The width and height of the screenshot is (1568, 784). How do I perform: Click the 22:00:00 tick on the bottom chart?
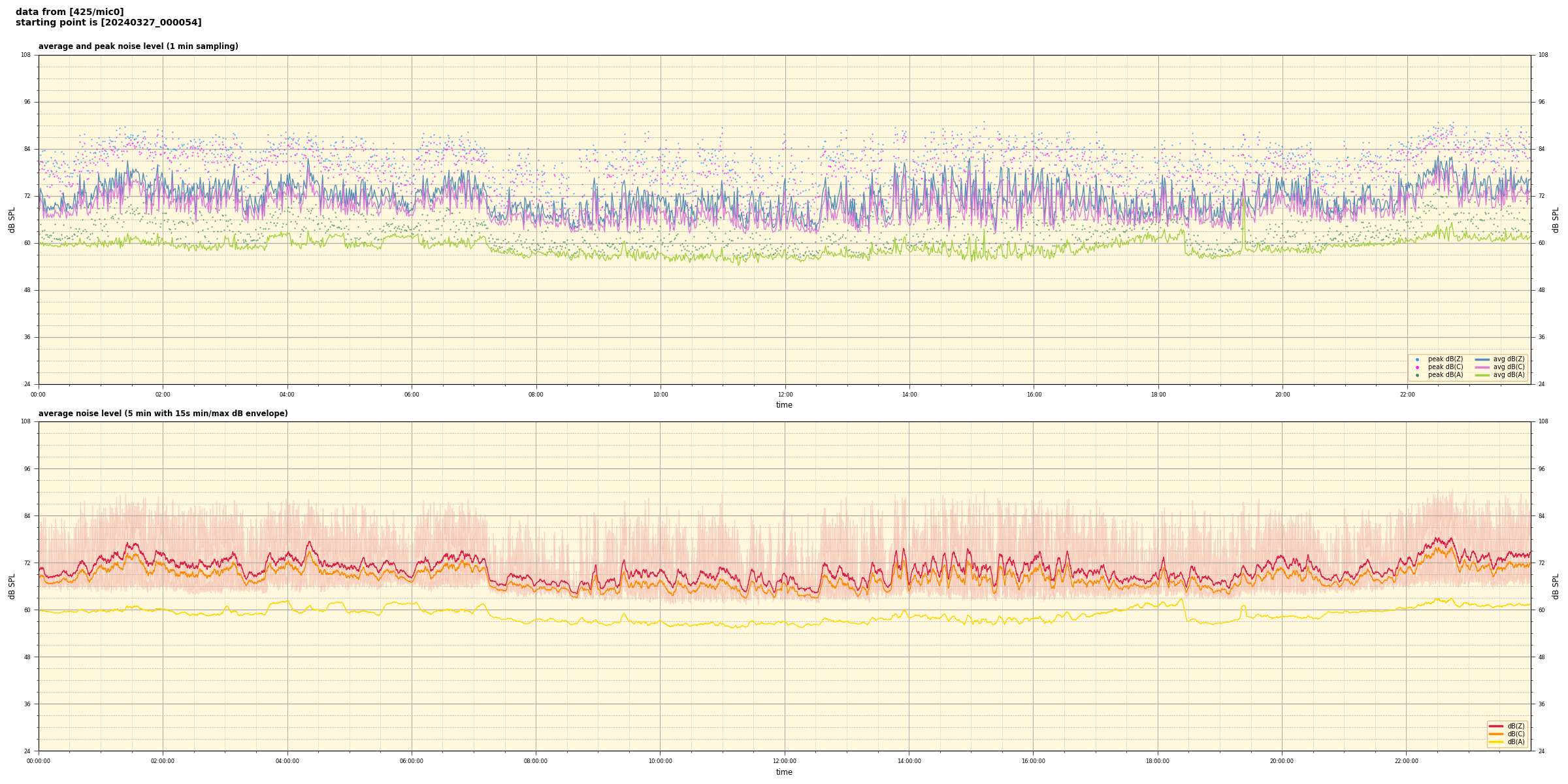(1407, 761)
